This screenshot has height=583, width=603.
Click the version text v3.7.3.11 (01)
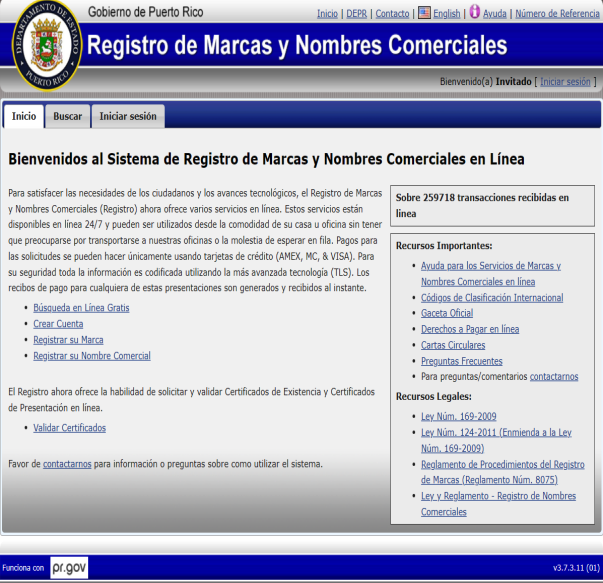576,568
